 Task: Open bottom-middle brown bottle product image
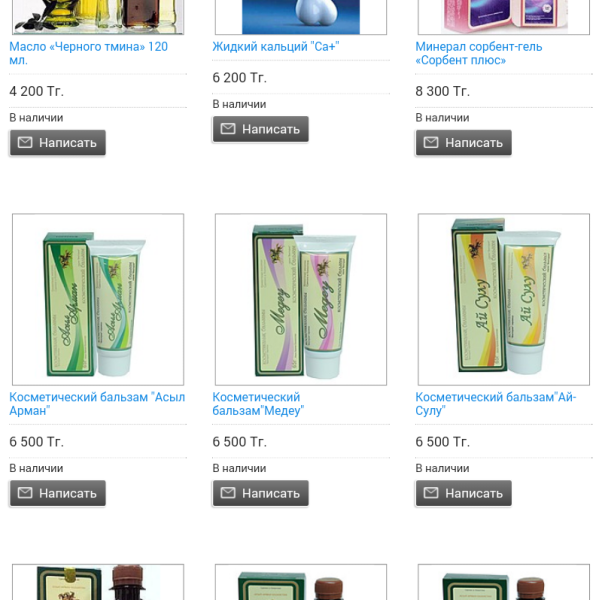pos(301,582)
